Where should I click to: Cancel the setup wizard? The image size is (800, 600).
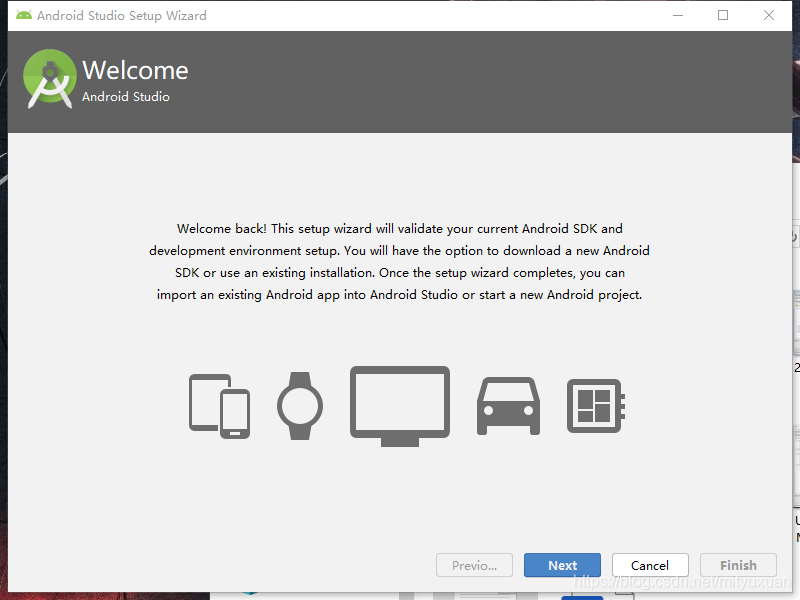click(x=650, y=565)
